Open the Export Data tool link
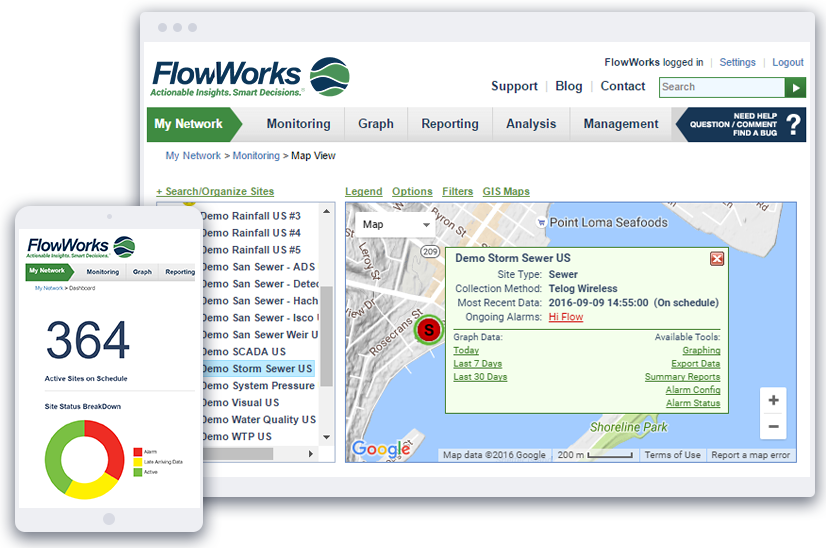 pyautogui.click(x=695, y=364)
